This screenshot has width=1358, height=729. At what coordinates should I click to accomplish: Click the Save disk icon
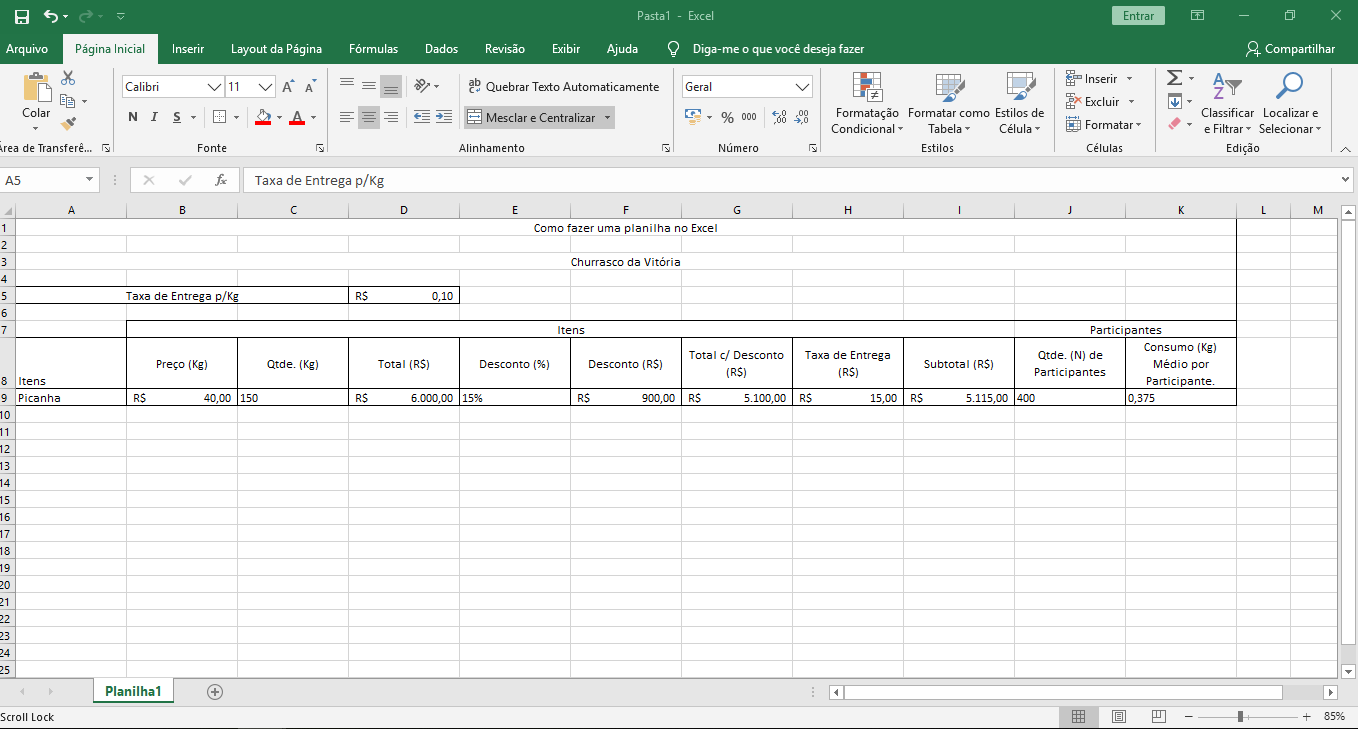click(x=21, y=16)
